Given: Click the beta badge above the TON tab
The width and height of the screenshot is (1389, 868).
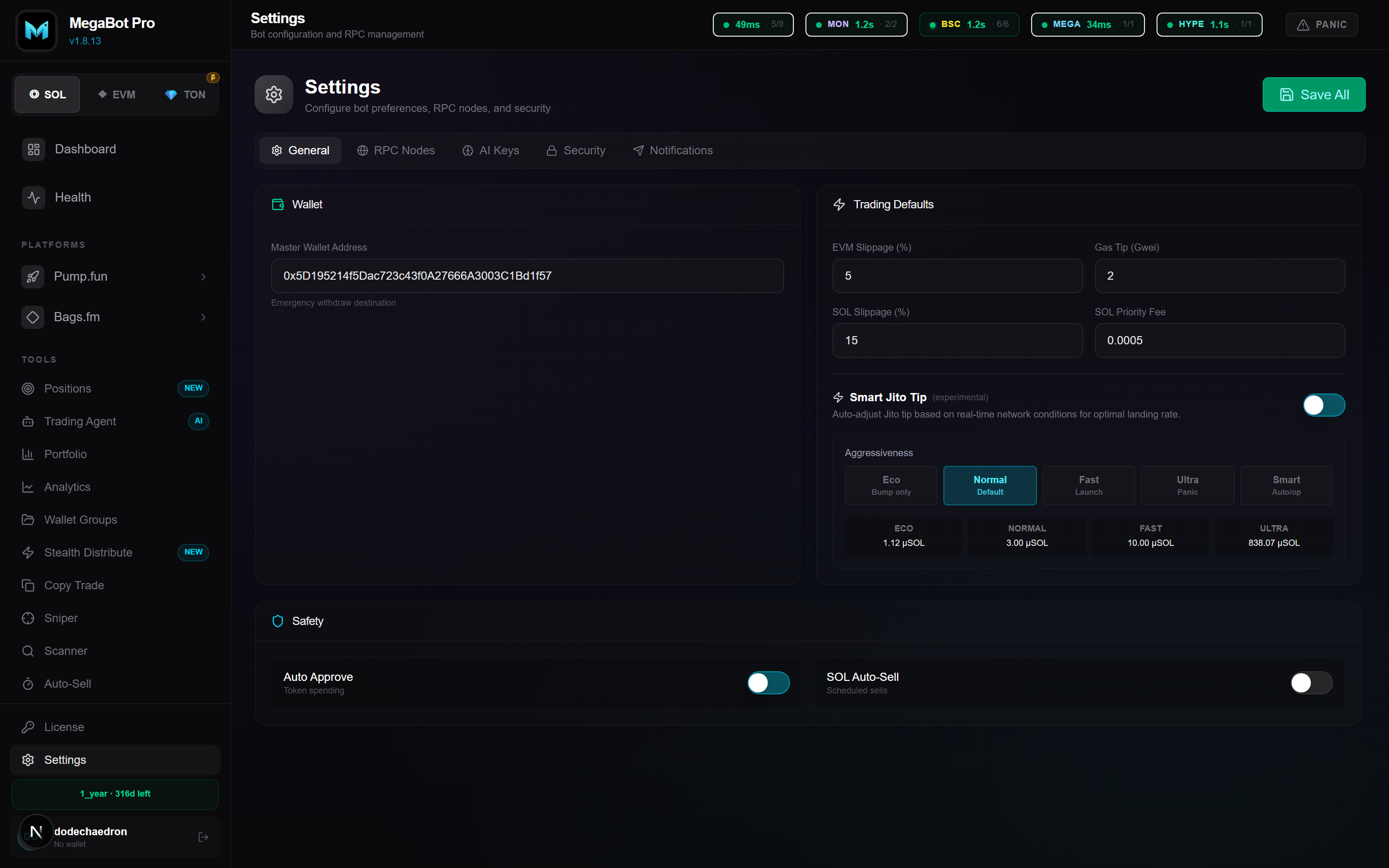Looking at the screenshot, I should tap(213, 78).
